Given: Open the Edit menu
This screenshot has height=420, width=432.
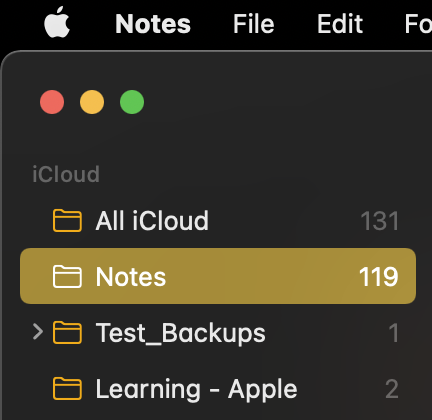Looking at the screenshot, I should [340, 24].
